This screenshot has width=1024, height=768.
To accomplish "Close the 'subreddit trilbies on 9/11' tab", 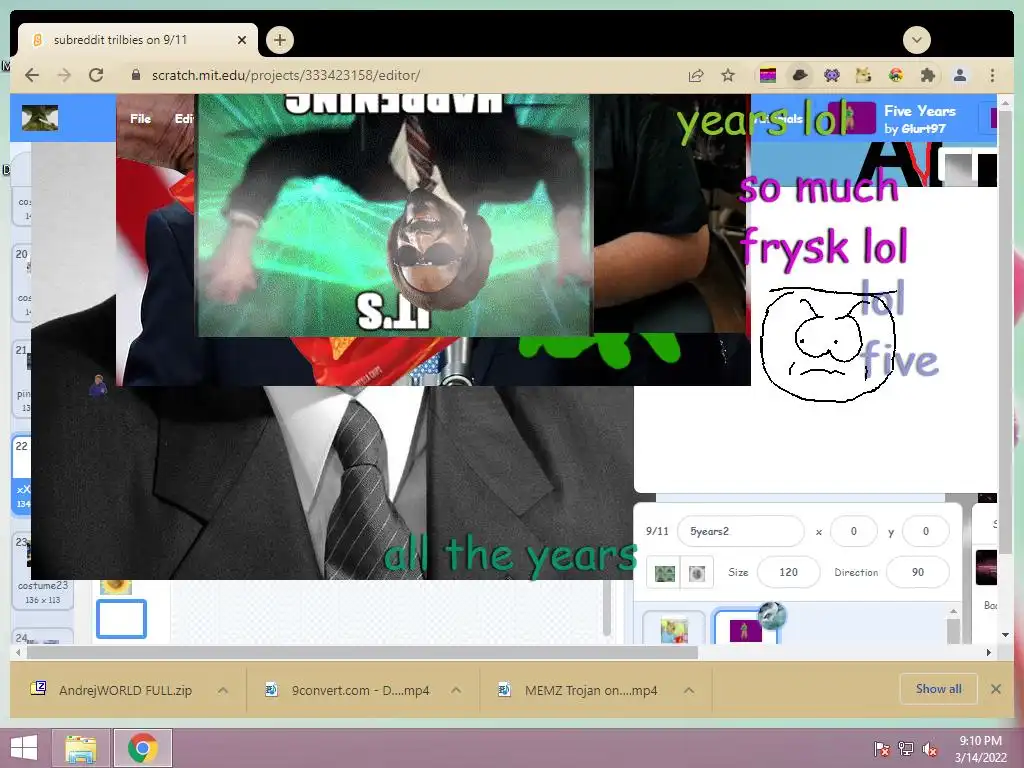I will [242, 40].
